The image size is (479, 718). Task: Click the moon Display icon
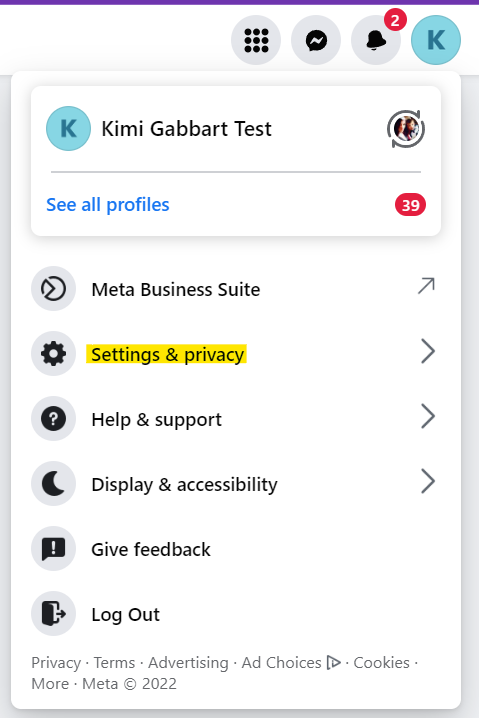[54, 484]
